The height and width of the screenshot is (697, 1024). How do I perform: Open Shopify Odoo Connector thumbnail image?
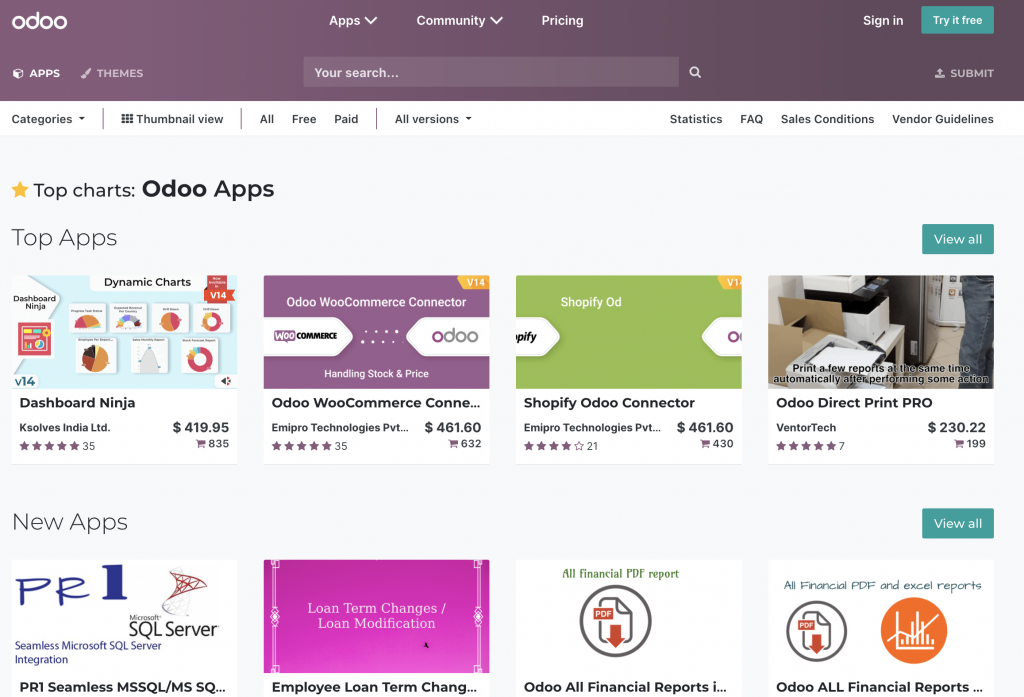coord(628,332)
